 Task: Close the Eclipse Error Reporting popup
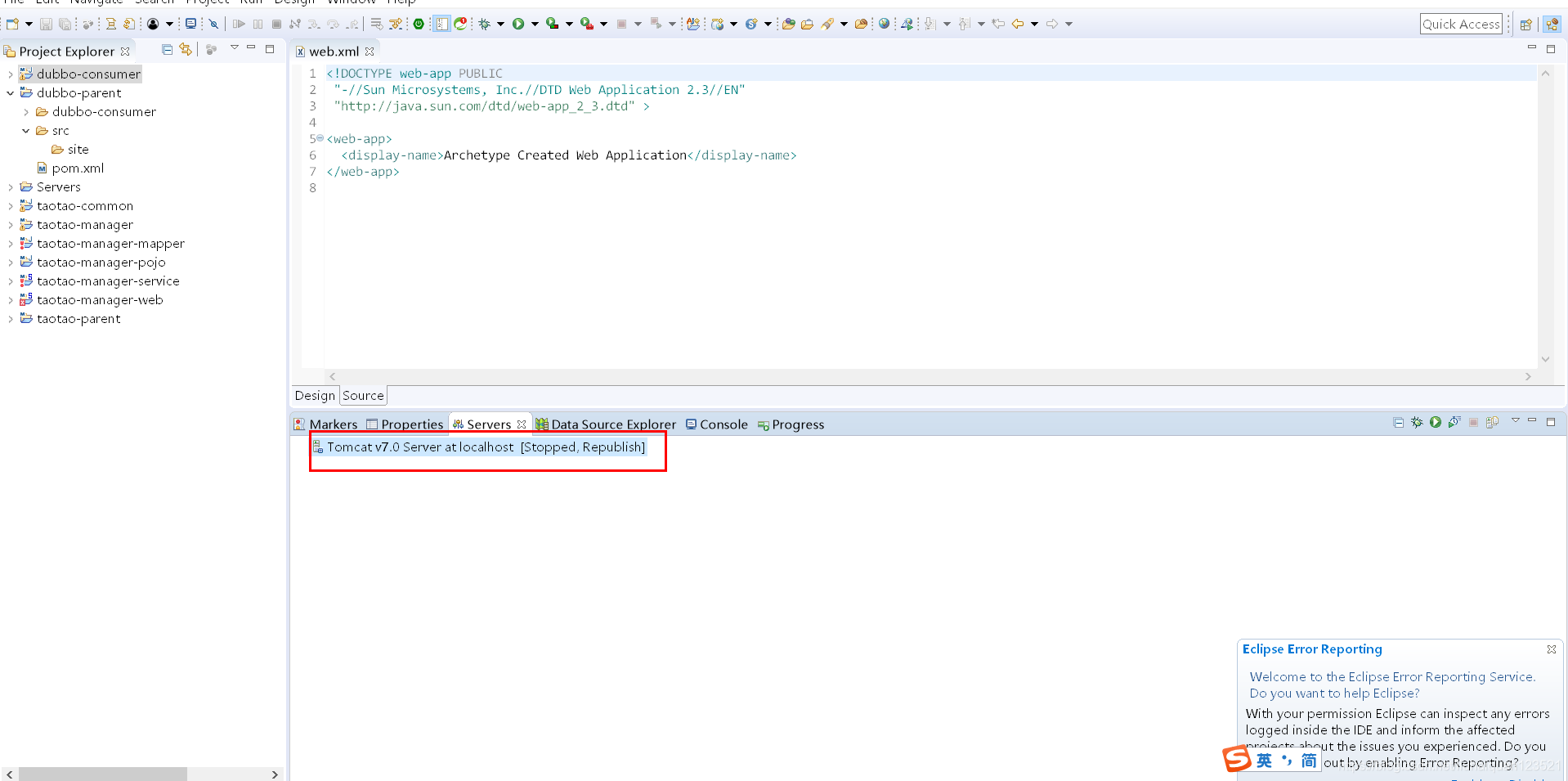[x=1551, y=649]
